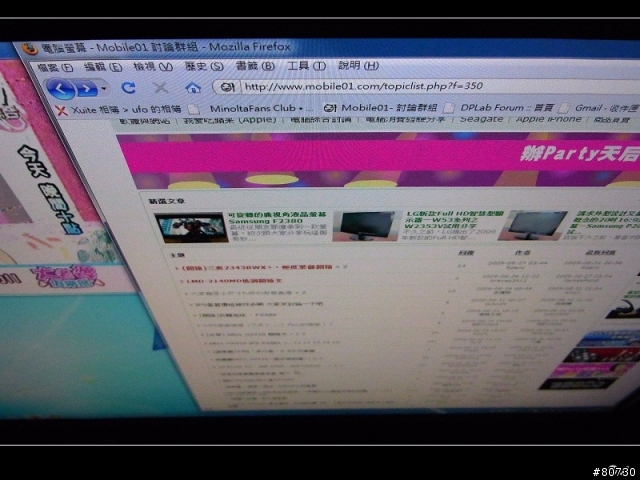The width and height of the screenshot is (640, 480).
Task: Open the 我愛吃蘋果 (Apple) forum link
Action: tap(230, 120)
